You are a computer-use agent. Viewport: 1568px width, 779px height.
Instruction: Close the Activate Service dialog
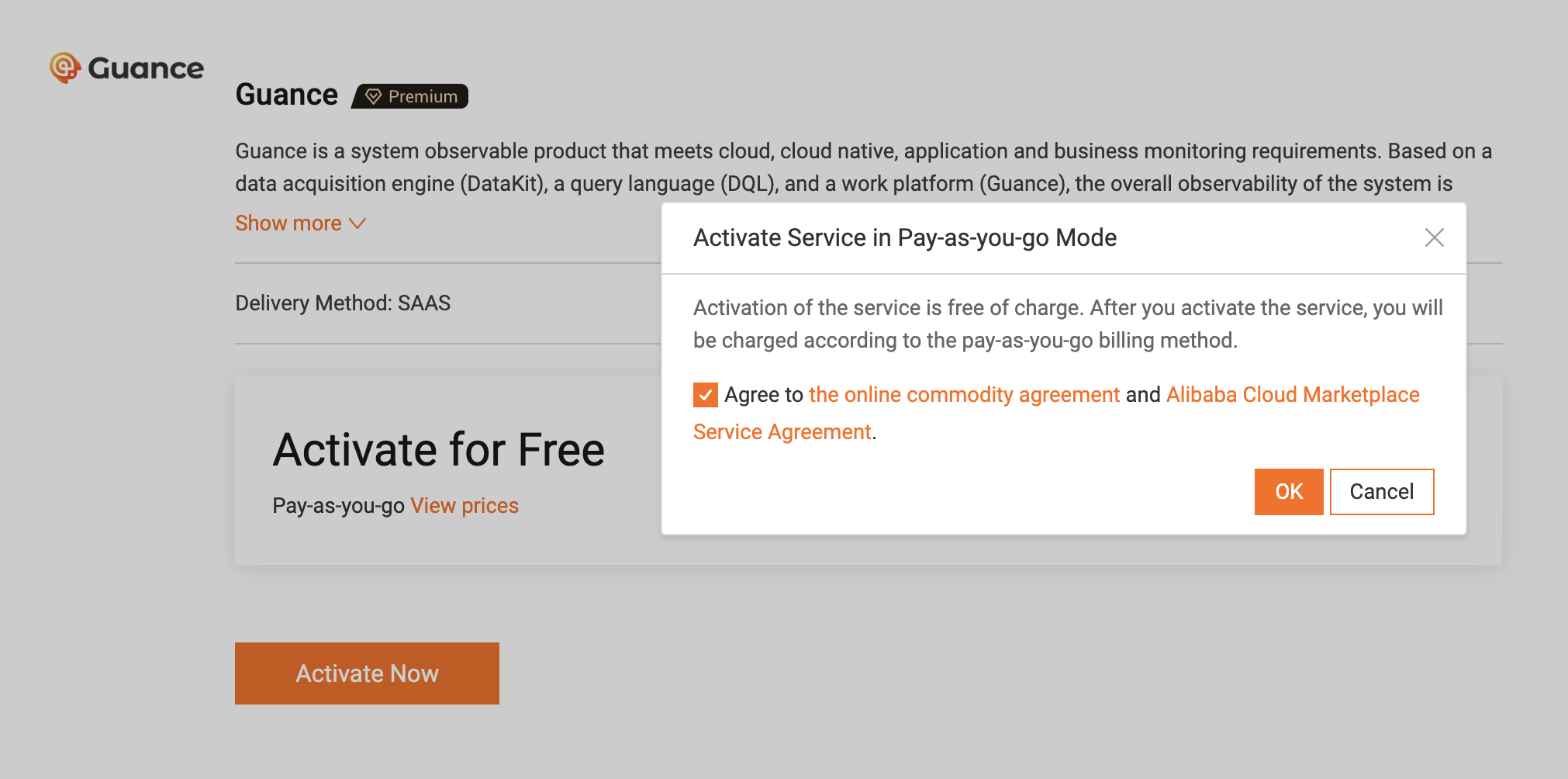[x=1434, y=237]
